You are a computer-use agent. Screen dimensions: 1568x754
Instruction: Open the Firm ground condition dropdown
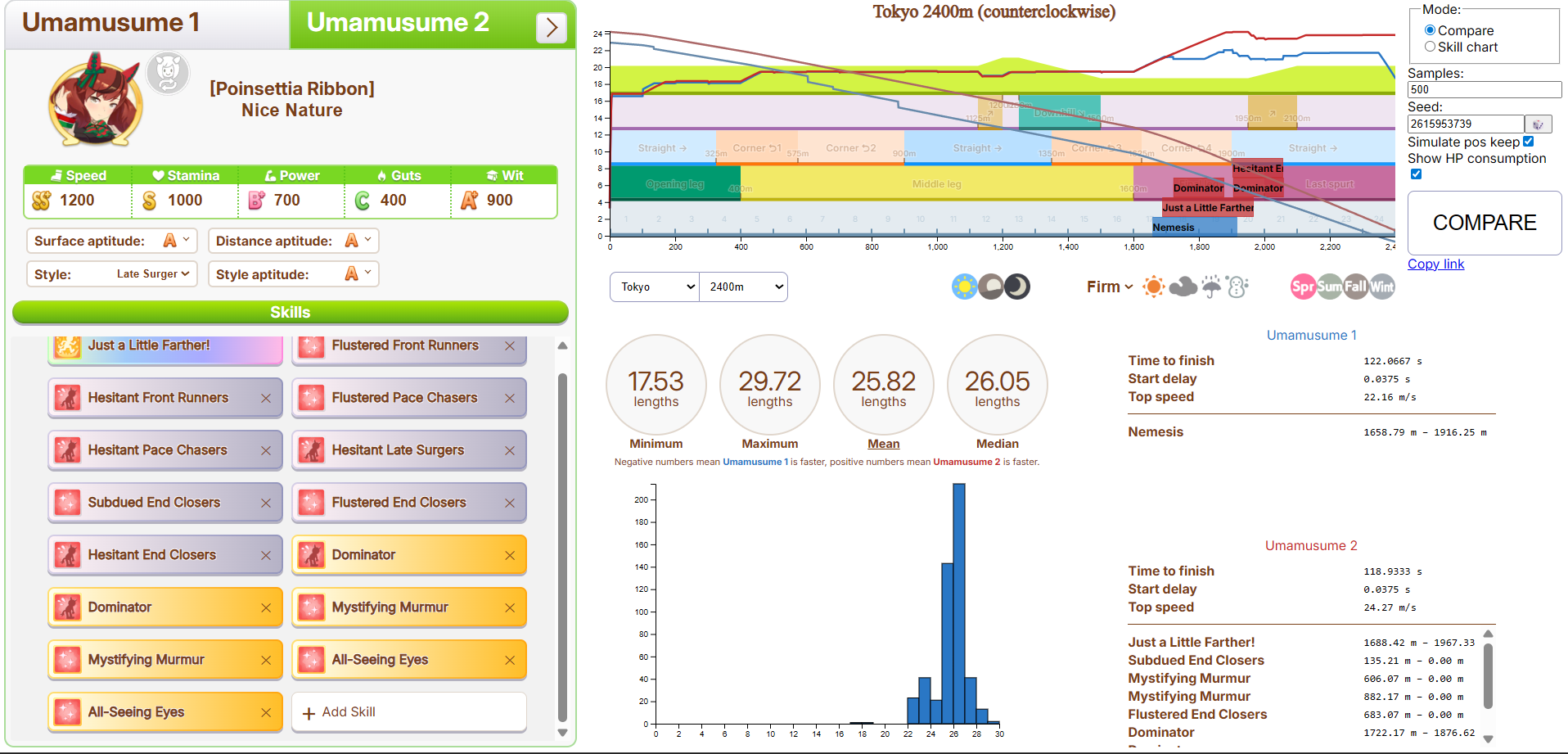click(1110, 287)
